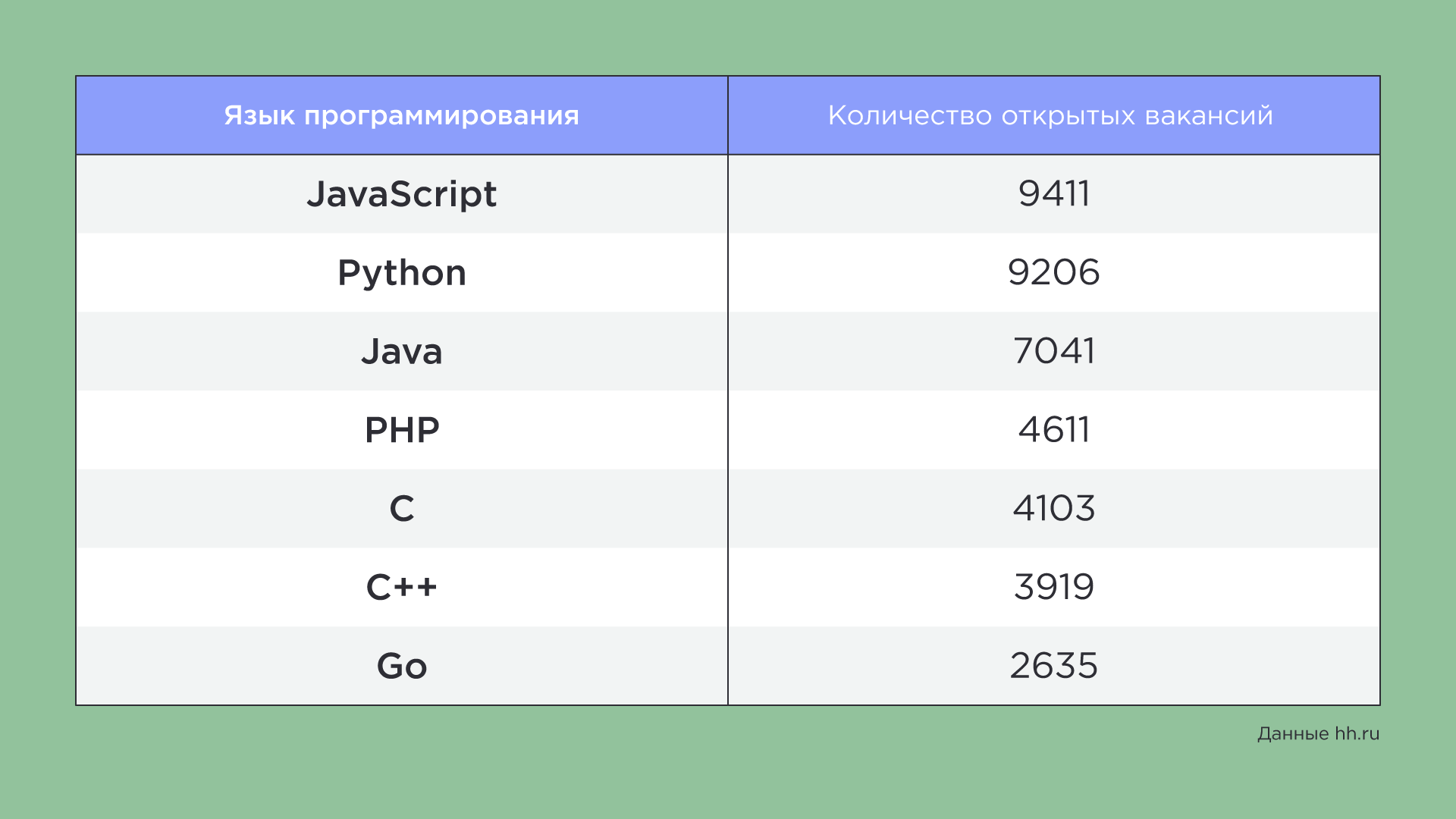The height and width of the screenshot is (819, 1456).
Task: Click the 'Данные hh.ru' source caption
Action: (1318, 734)
